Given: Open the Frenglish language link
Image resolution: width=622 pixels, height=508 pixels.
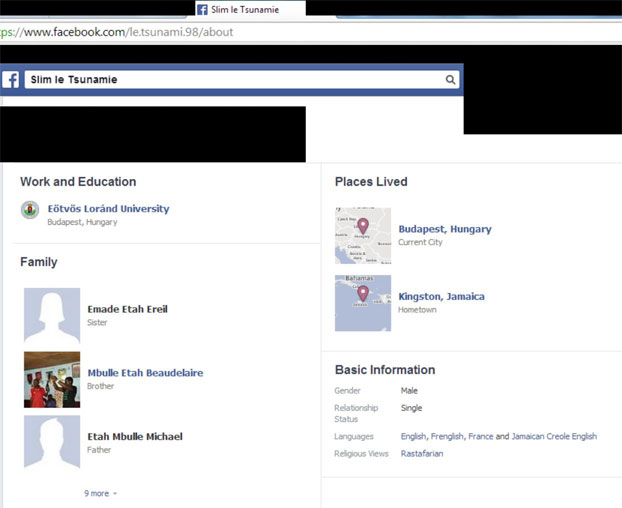Looking at the screenshot, I should tap(449, 437).
